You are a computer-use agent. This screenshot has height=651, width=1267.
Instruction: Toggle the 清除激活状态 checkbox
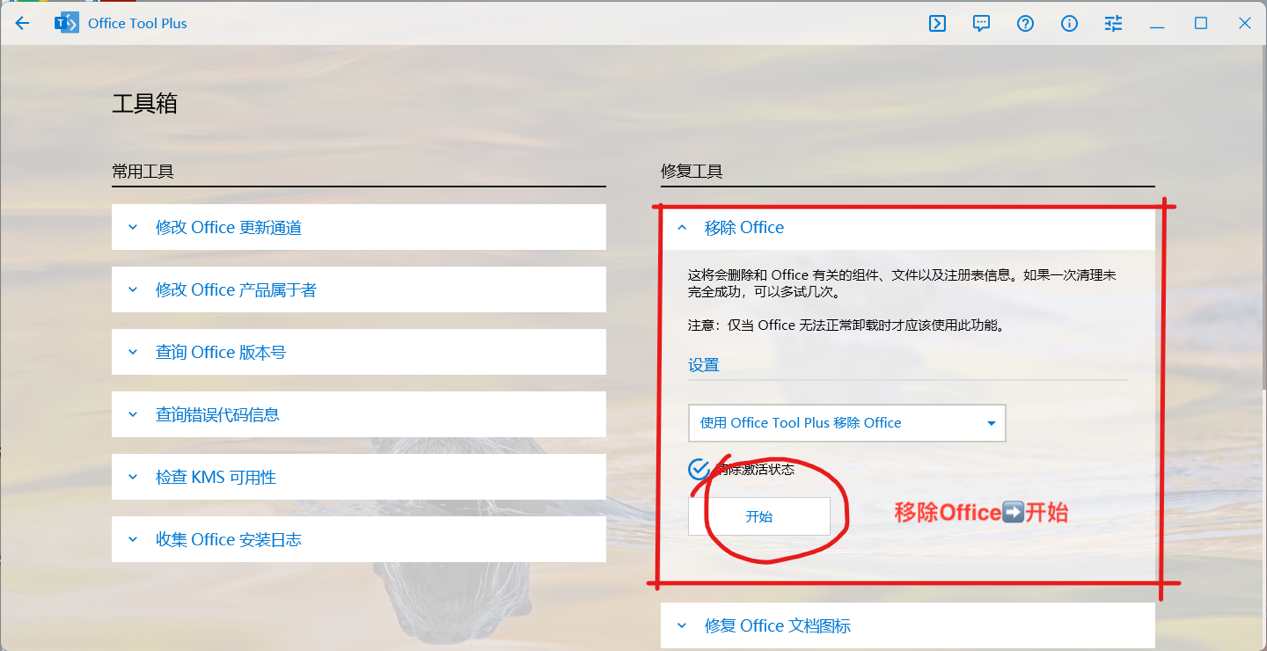[699, 469]
